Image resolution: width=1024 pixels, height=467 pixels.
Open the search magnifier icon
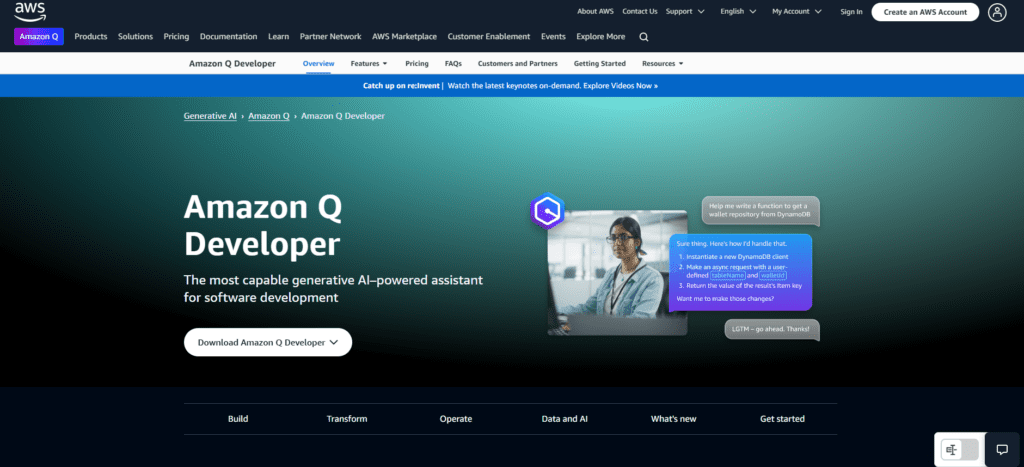644,37
